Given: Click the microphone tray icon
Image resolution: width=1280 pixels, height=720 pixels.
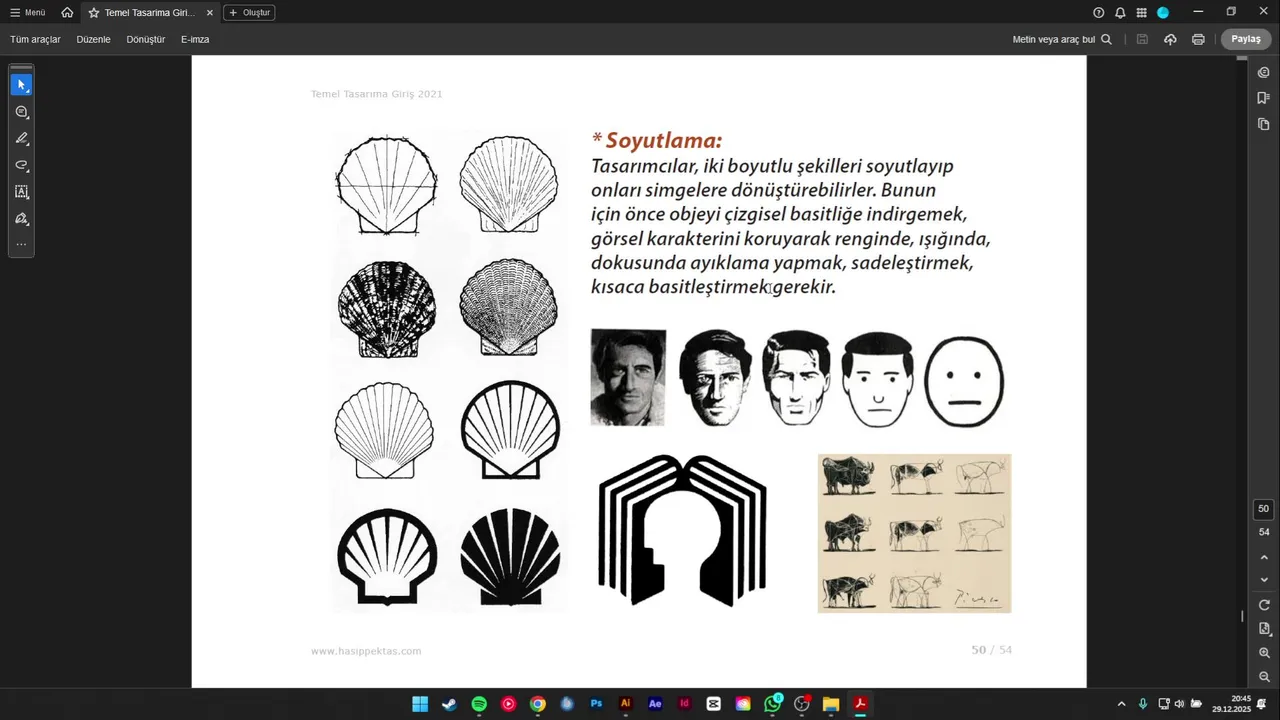Looking at the screenshot, I should tap(1143, 704).
